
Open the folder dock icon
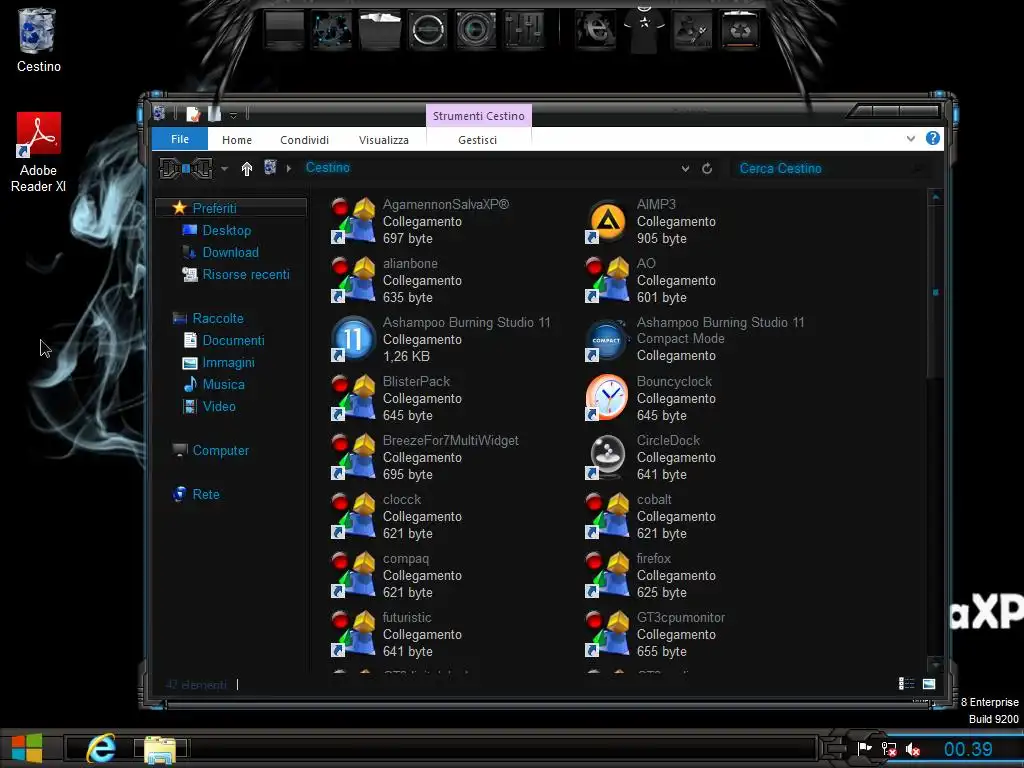(379, 29)
